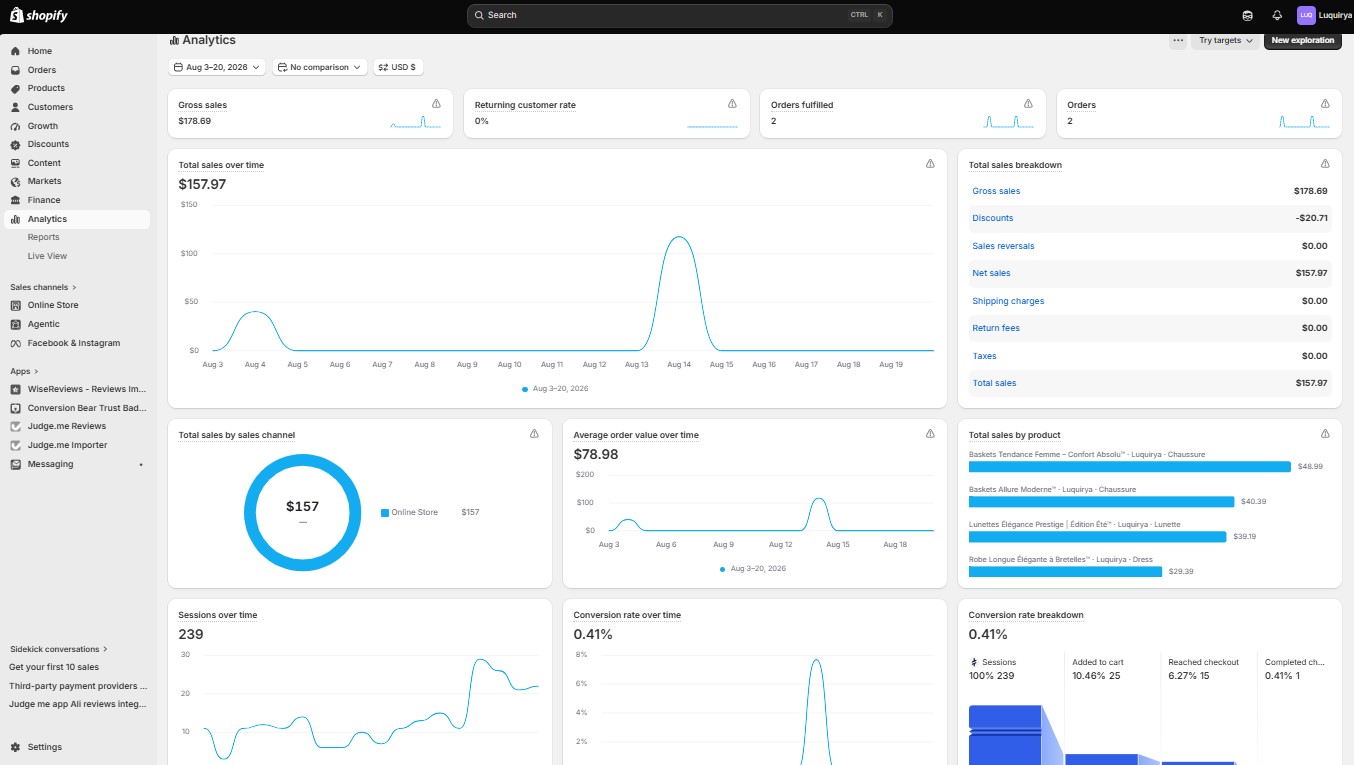Click the Conversion Bear Trust Badge app icon
Viewport: 1354px width, 765px height.
[x=16, y=408]
